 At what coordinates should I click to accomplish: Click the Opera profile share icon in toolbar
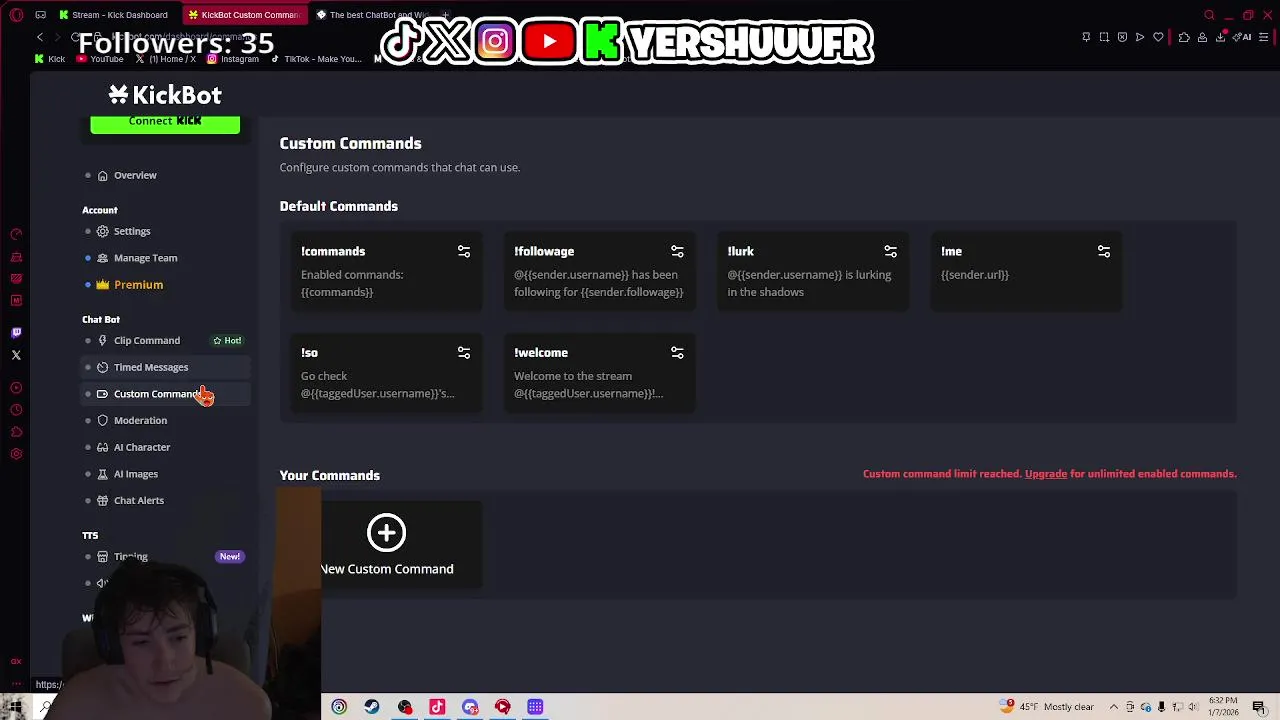[x=1202, y=37]
